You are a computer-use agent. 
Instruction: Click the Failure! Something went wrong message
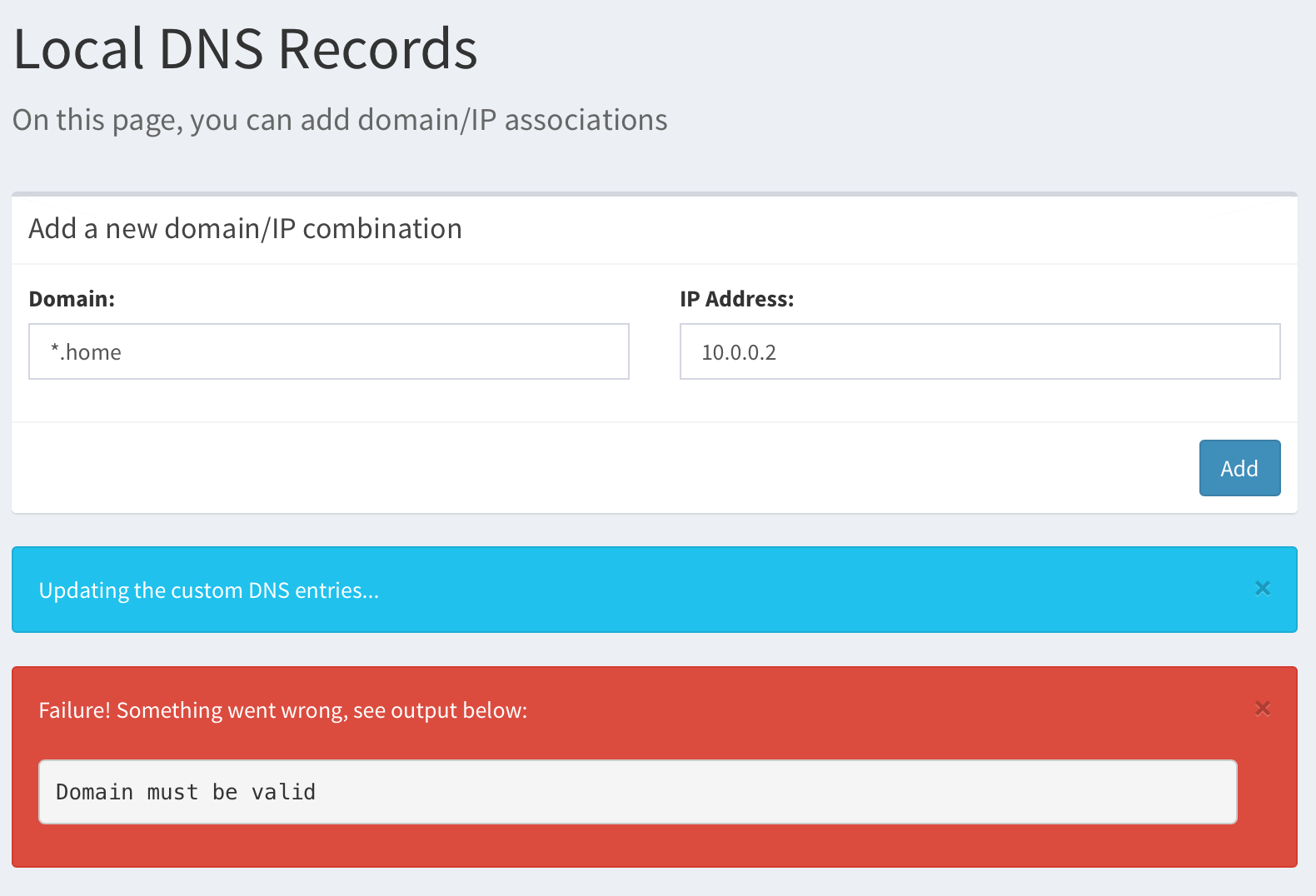pyautogui.click(x=283, y=710)
